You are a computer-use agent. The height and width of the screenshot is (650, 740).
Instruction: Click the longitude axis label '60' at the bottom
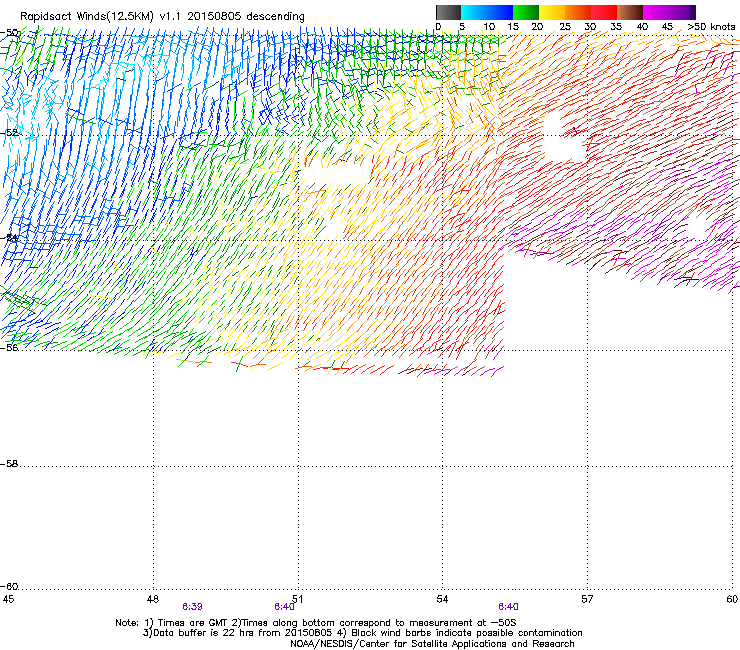732,599
